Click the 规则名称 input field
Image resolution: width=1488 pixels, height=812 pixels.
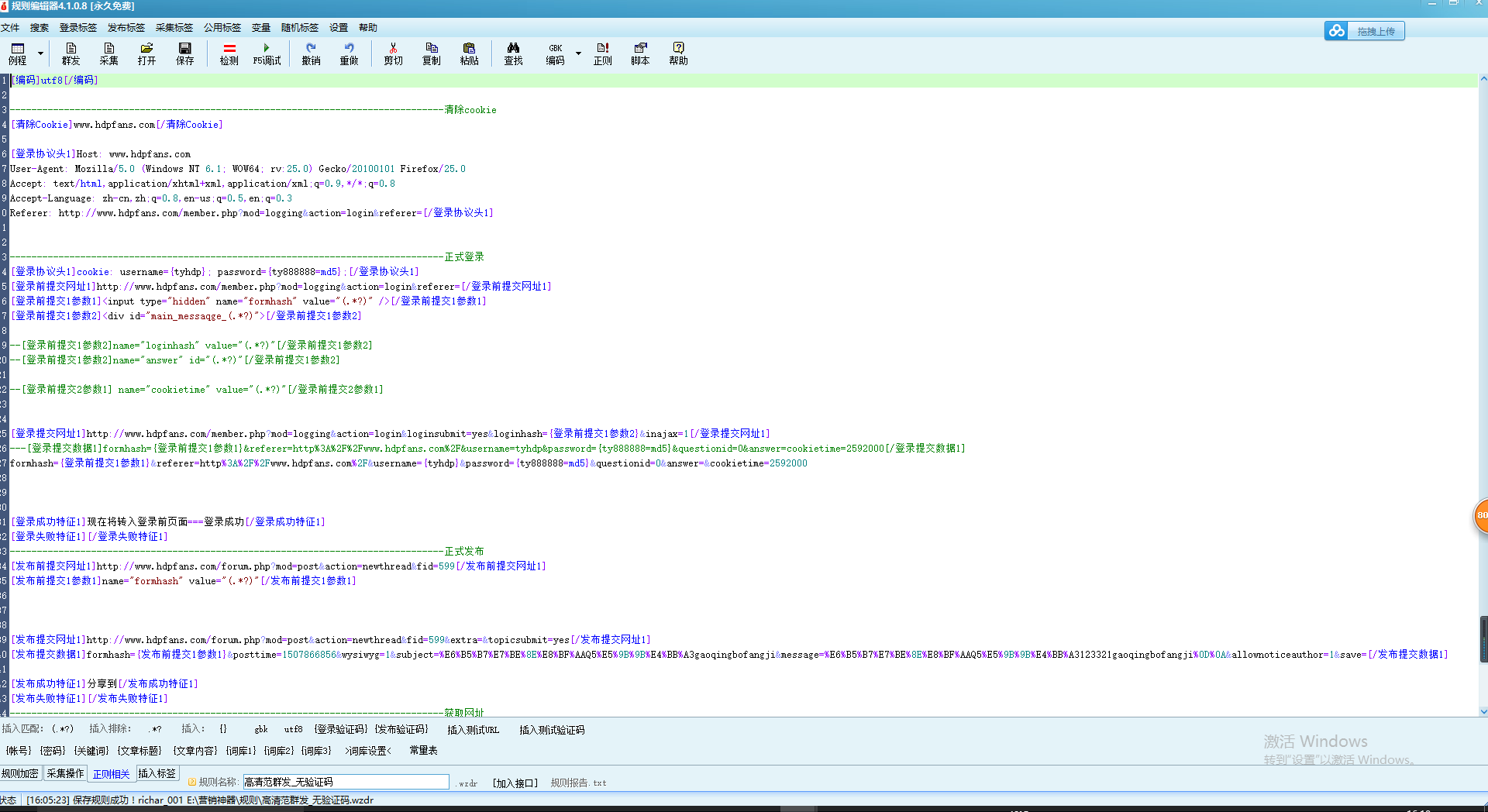pos(346,782)
